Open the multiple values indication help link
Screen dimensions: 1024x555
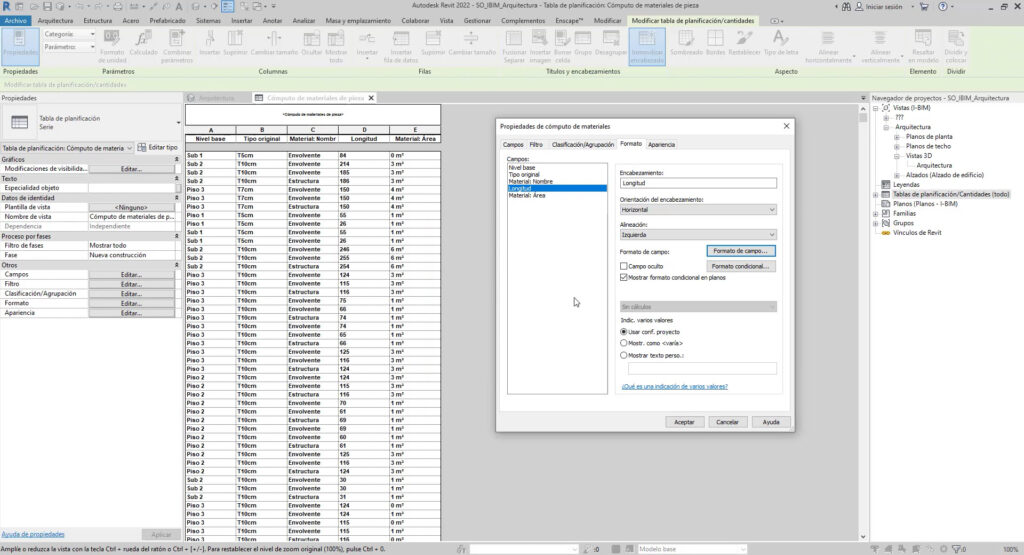(674, 386)
